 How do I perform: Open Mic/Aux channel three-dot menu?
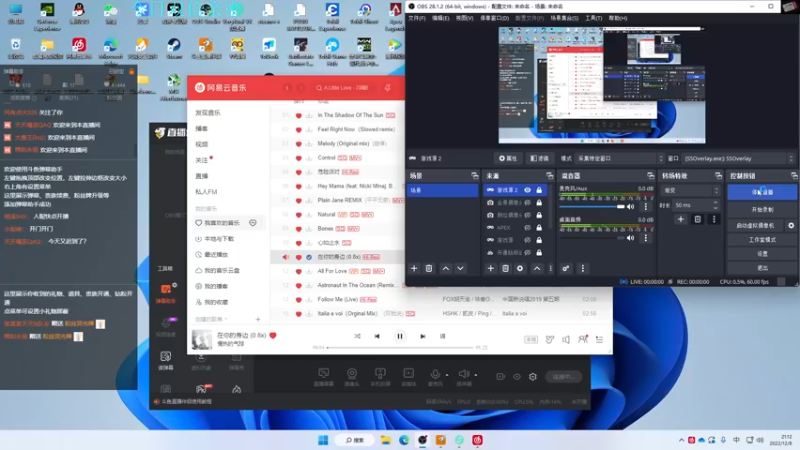click(645, 207)
